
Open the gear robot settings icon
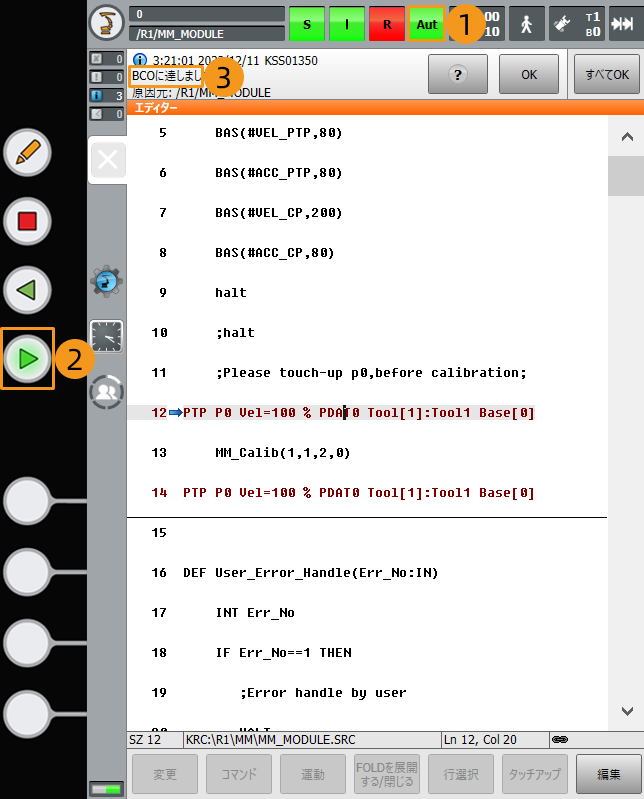106,281
